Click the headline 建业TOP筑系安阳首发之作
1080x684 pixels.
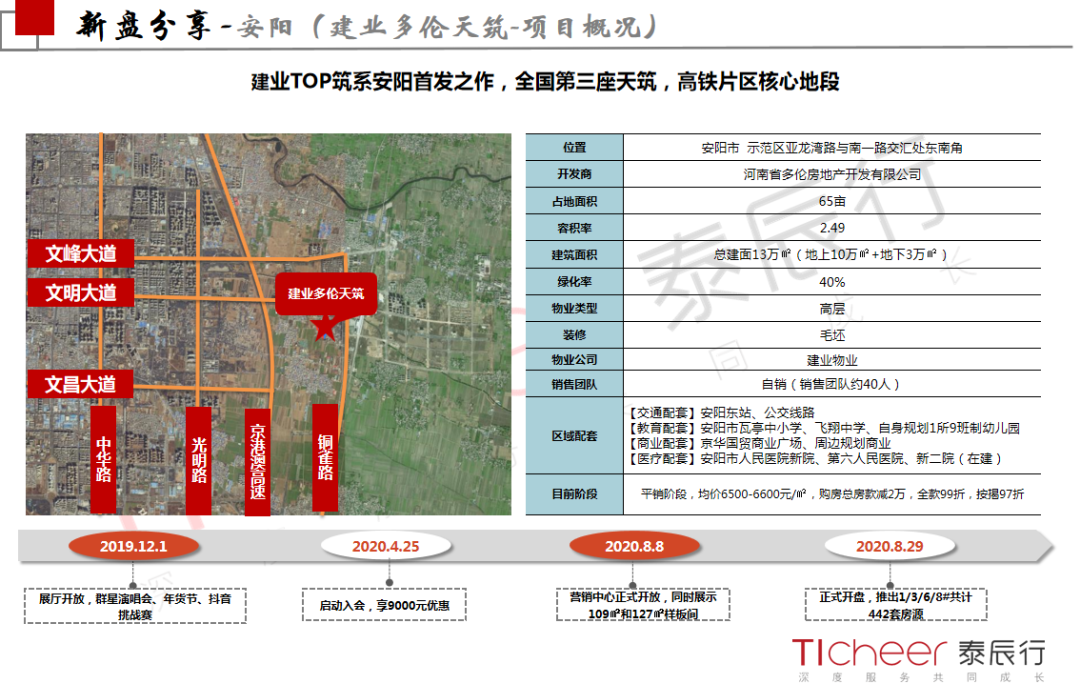coord(545,82)
